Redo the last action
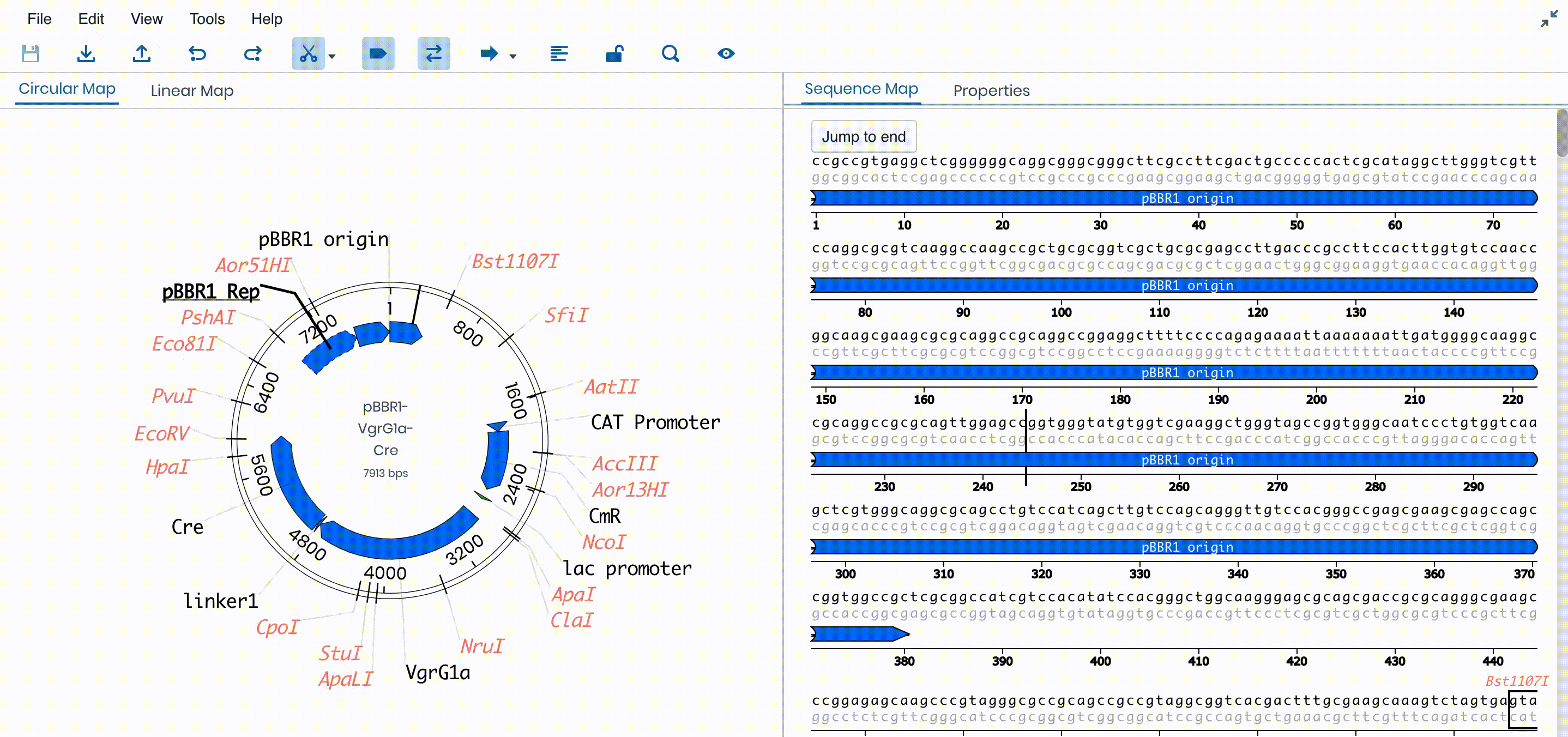Image resolution: width=1568 pixels, height=737 pixels. (252, 53)
